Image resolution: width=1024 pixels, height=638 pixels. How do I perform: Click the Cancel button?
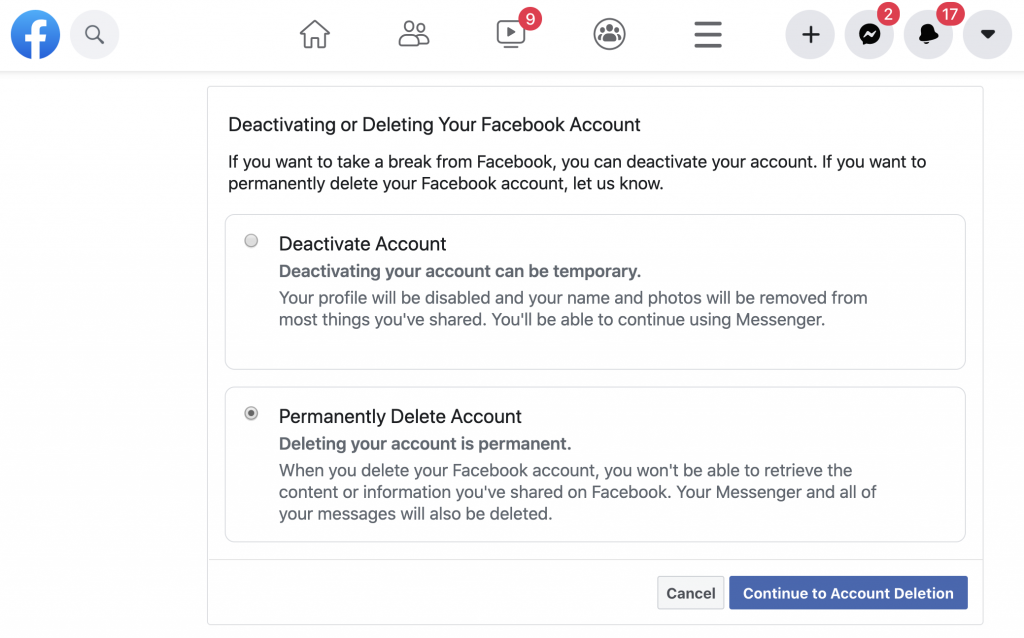(690, 593)
